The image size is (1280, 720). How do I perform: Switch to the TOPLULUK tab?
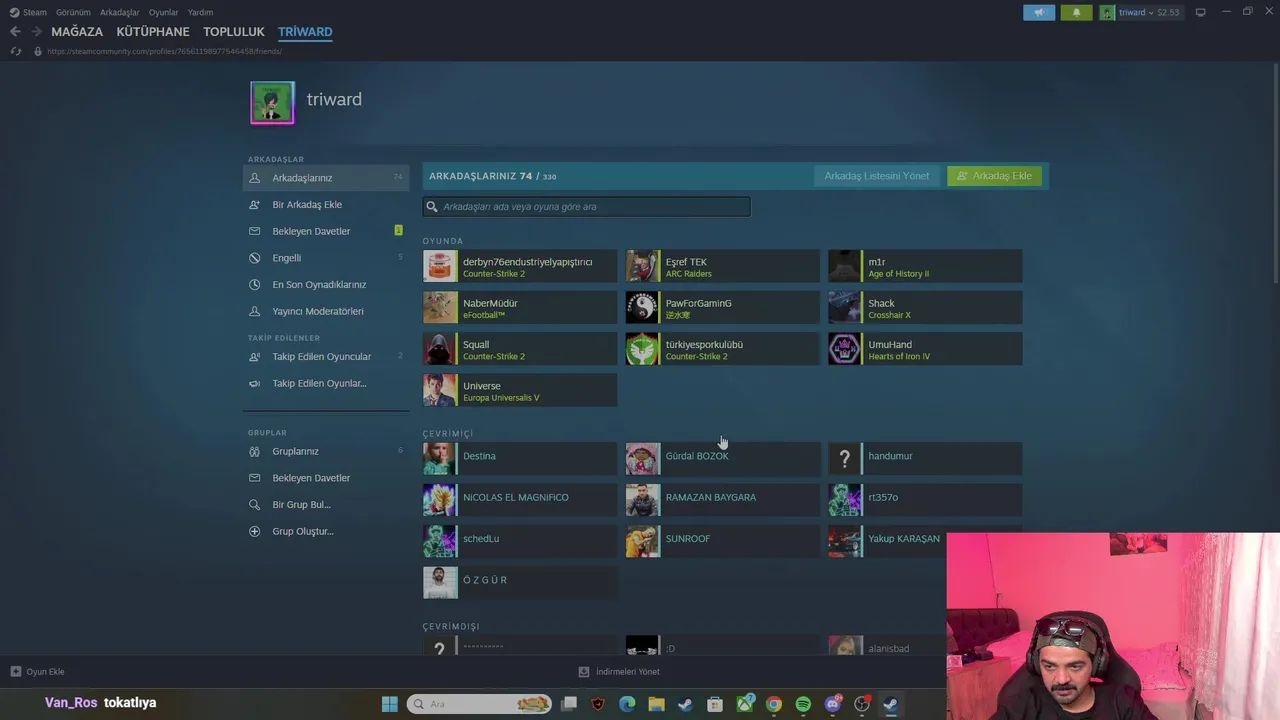[x=233, y=32]
